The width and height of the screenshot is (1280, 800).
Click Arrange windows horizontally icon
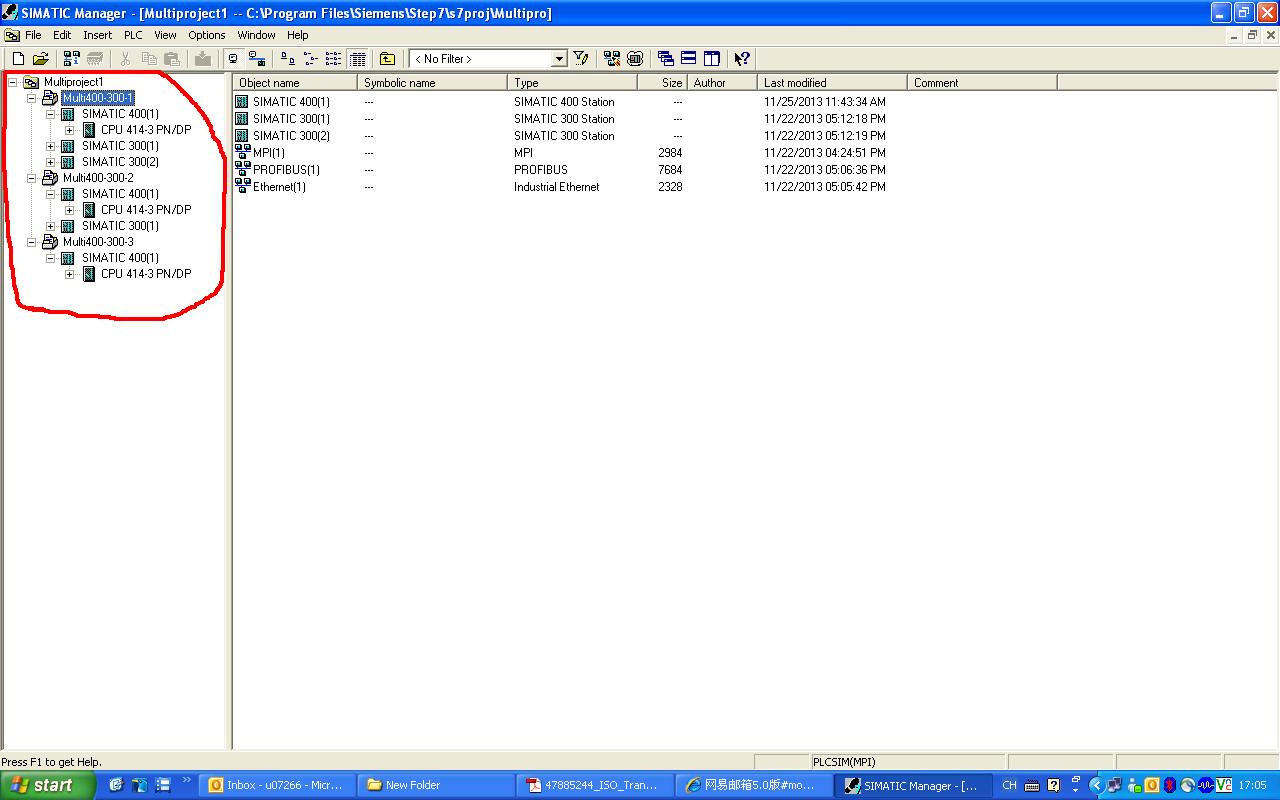(x=689, y=59)
